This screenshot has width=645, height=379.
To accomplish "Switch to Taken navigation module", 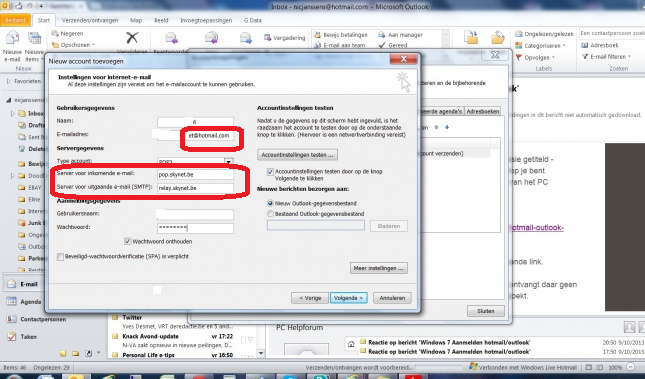I will point(23,337).
